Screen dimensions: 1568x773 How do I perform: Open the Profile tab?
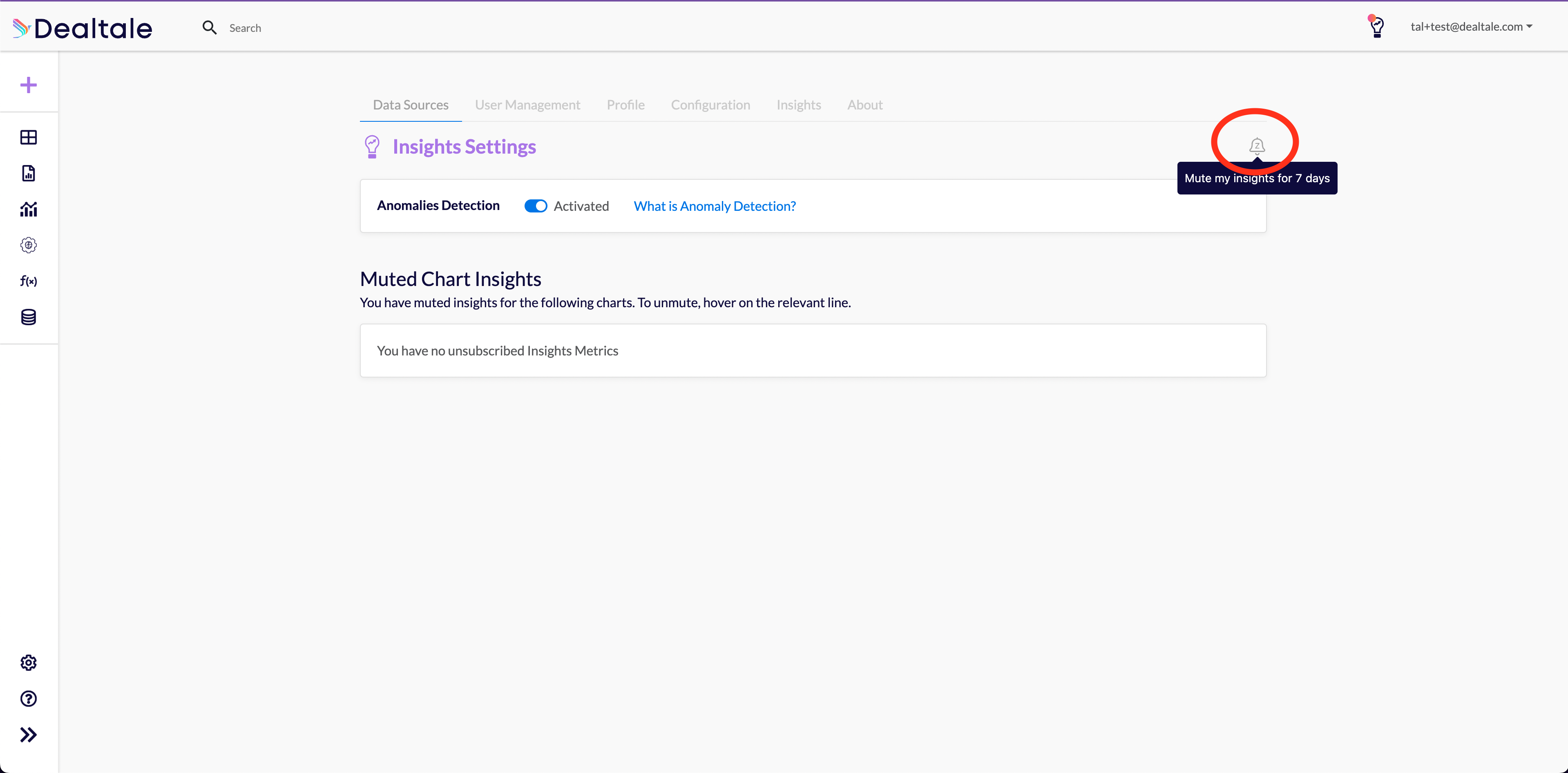(625, 105)
